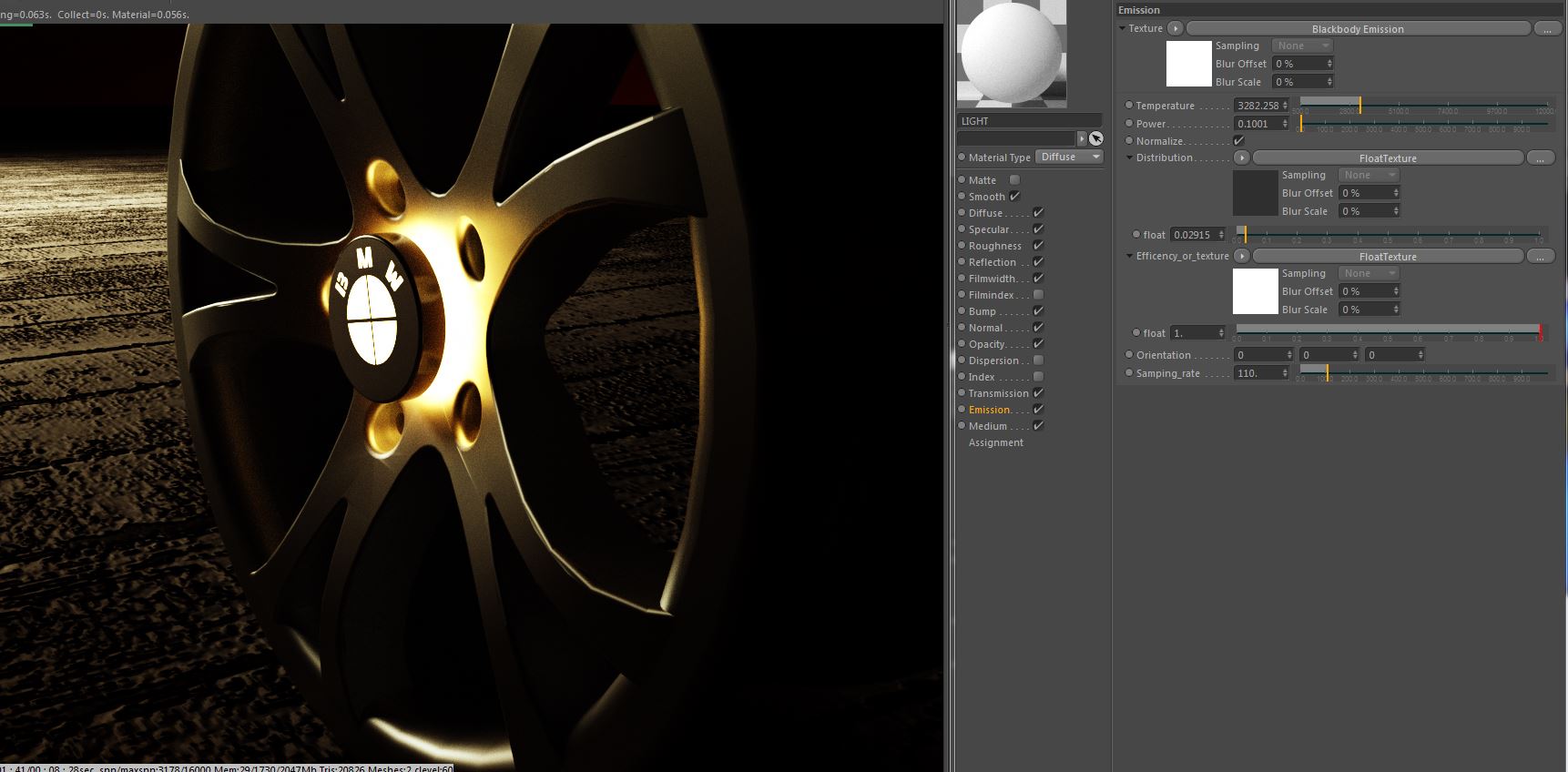Enable the Matte checkbox
The height and width of the screenshot is (772, 1568).
(1014, 180)
